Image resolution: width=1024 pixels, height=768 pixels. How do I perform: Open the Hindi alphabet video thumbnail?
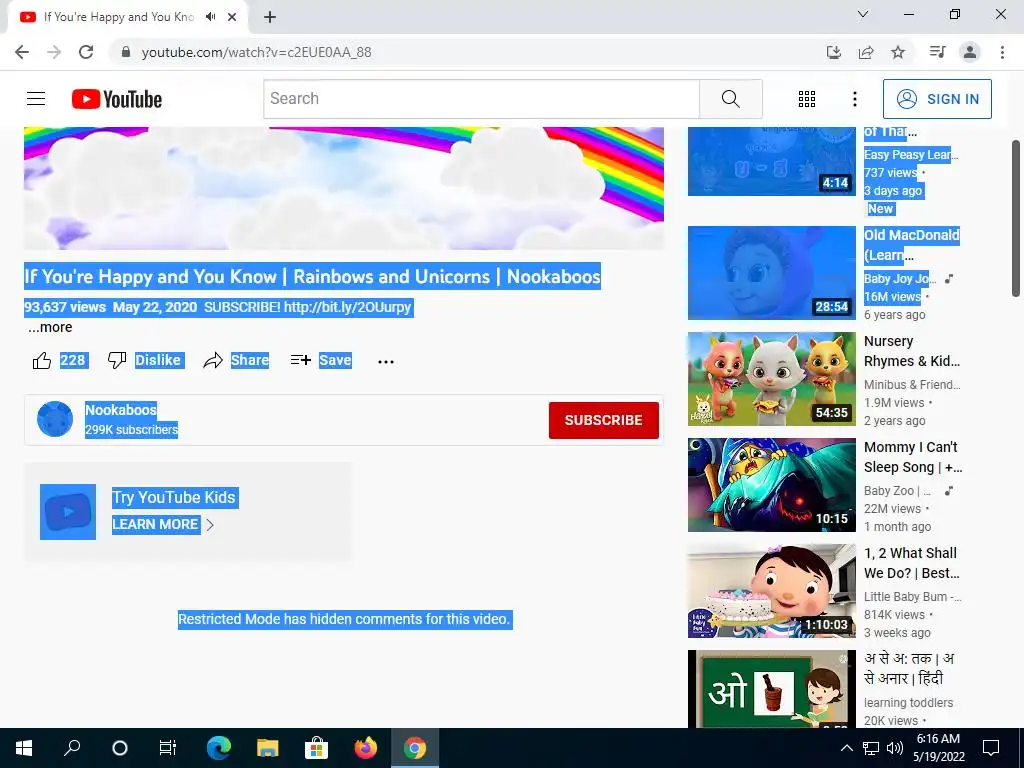click(771, 689)
